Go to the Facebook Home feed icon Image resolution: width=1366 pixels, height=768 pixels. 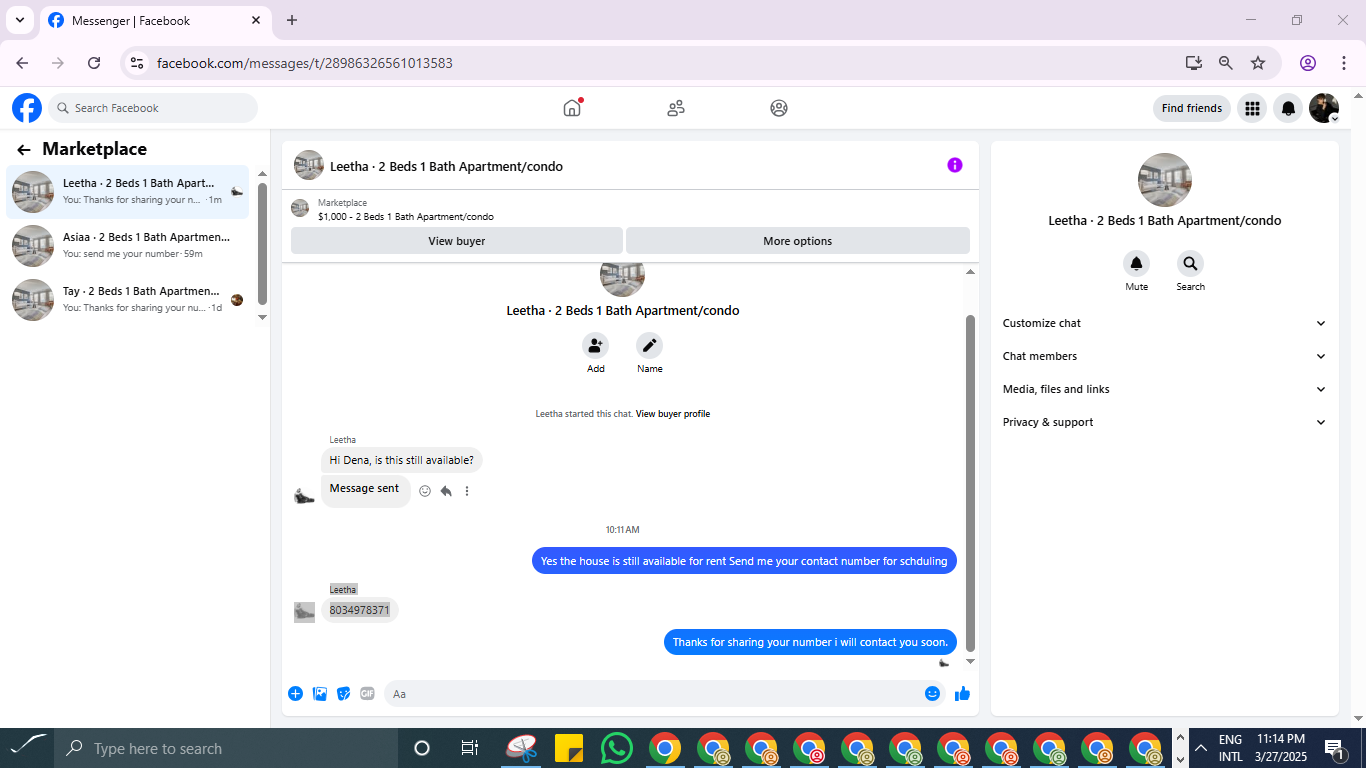tap(572, 108)
